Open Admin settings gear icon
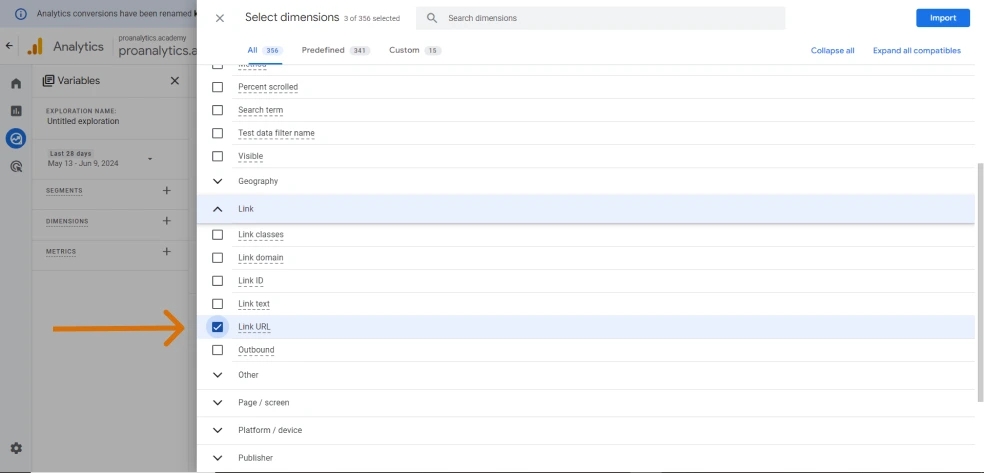The width and height of the screenshot is (984, 473). [16, 448]
